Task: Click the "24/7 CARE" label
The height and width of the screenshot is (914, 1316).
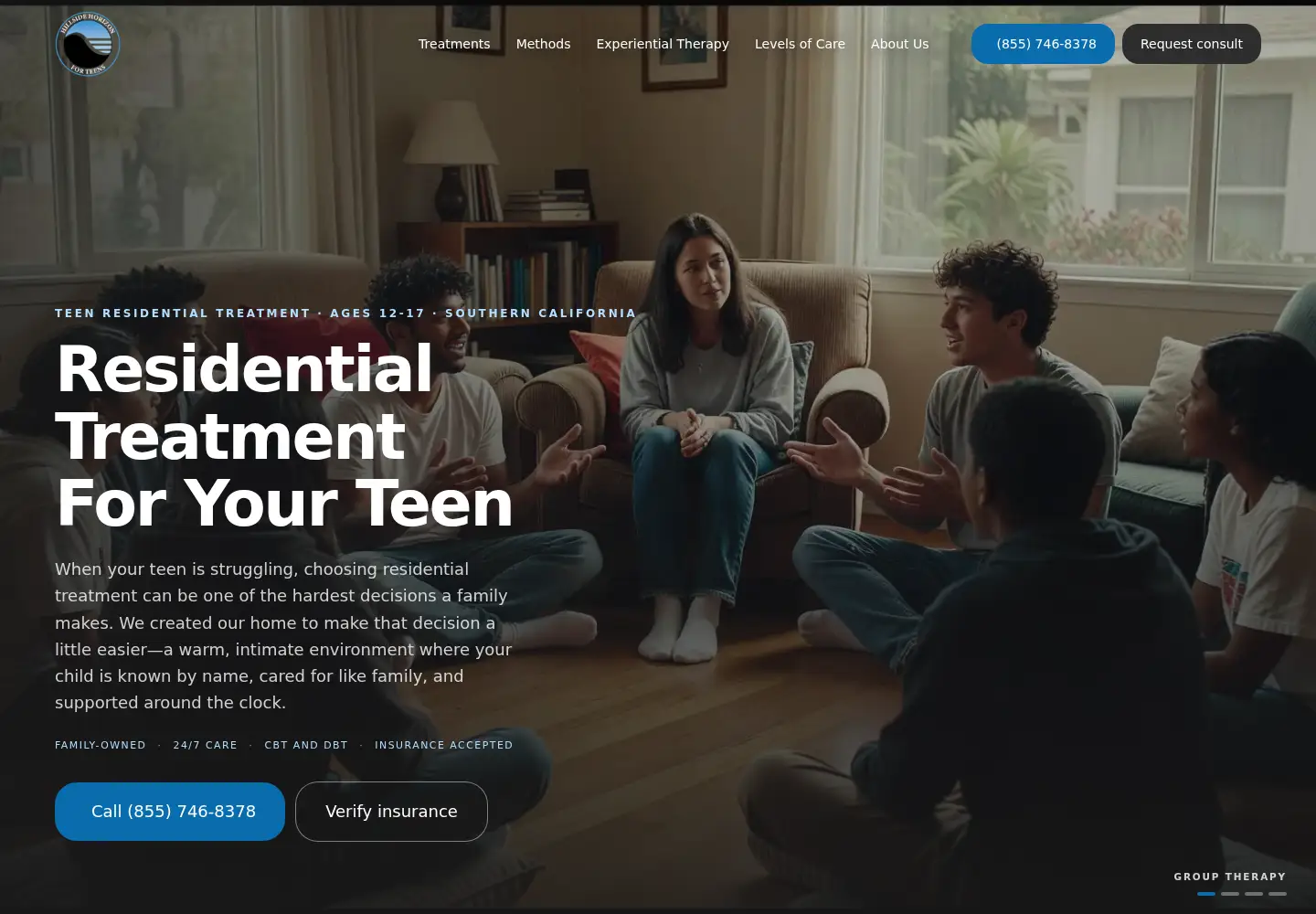Action: (x=206, y=745)
